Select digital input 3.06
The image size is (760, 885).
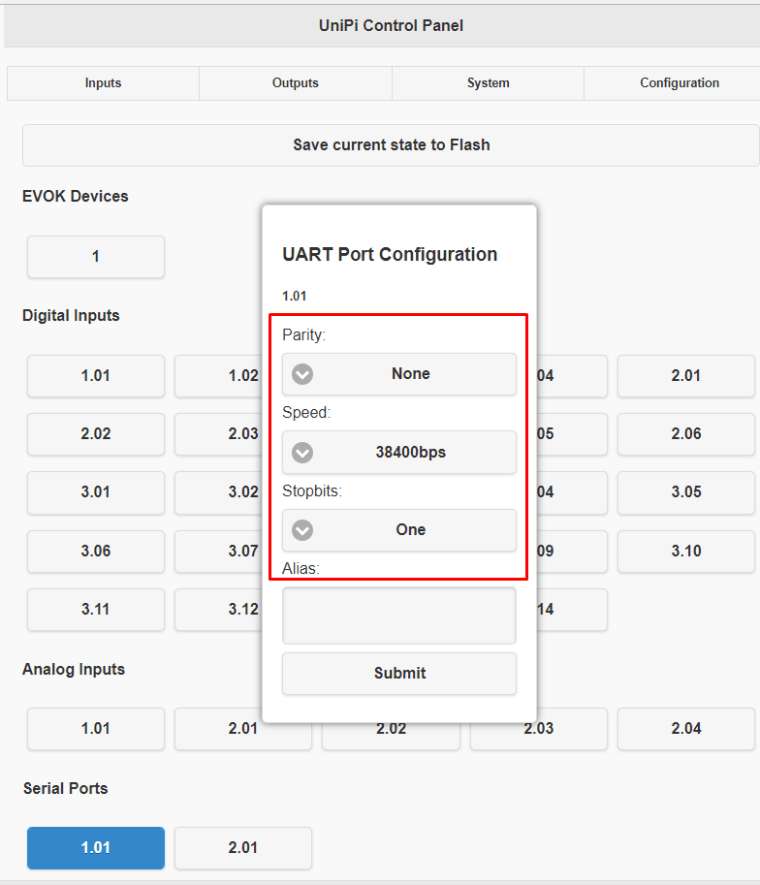pyautogui.click(x=96, y=551)
